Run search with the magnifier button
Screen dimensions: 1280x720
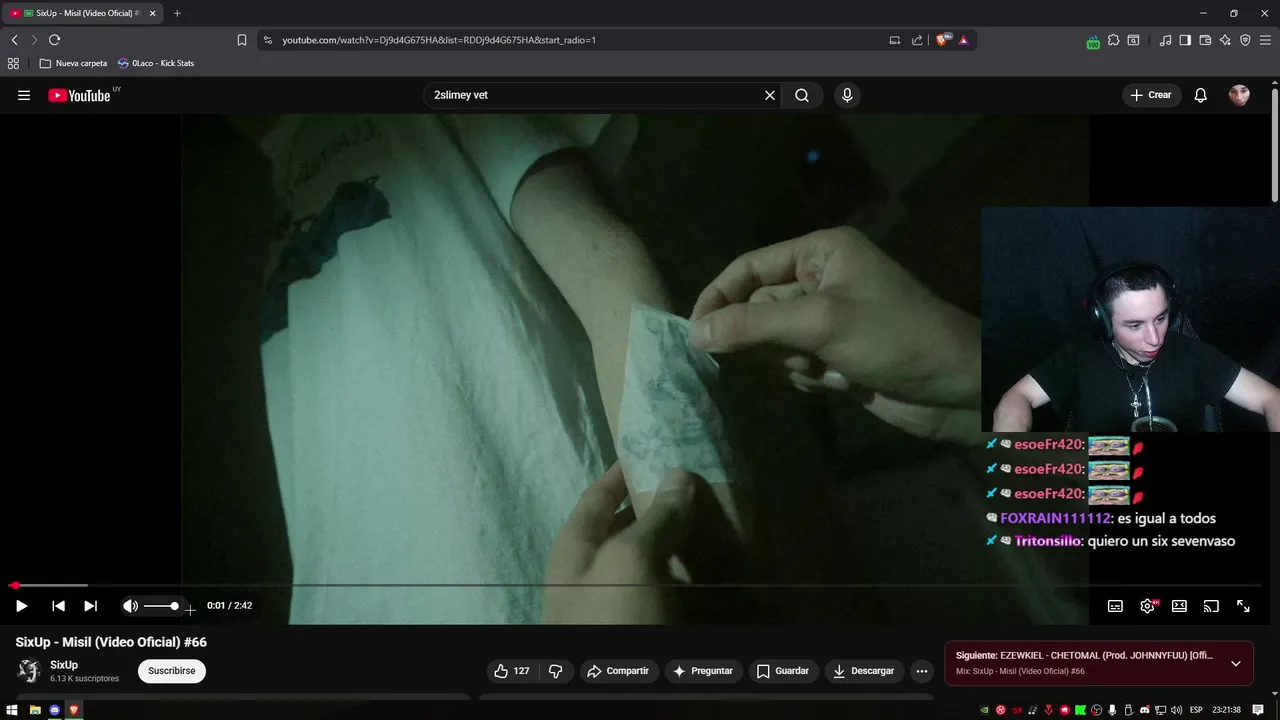802,95
